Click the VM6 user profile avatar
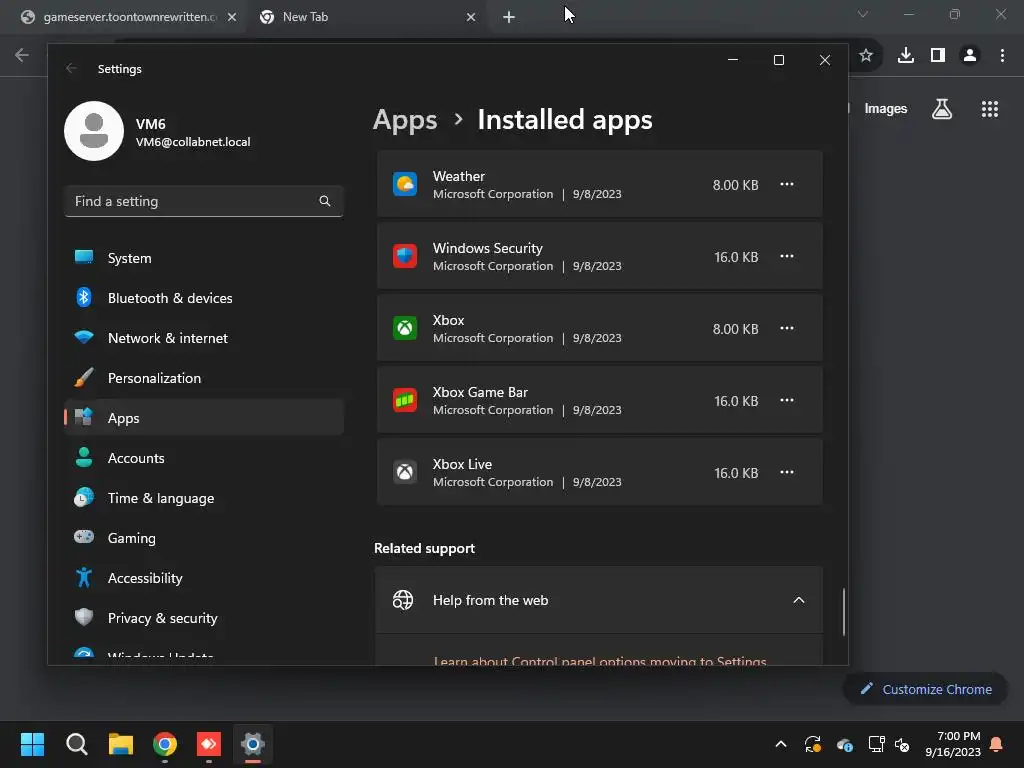Viewport: 1024px width, 768px height. (x=94, y=131)
